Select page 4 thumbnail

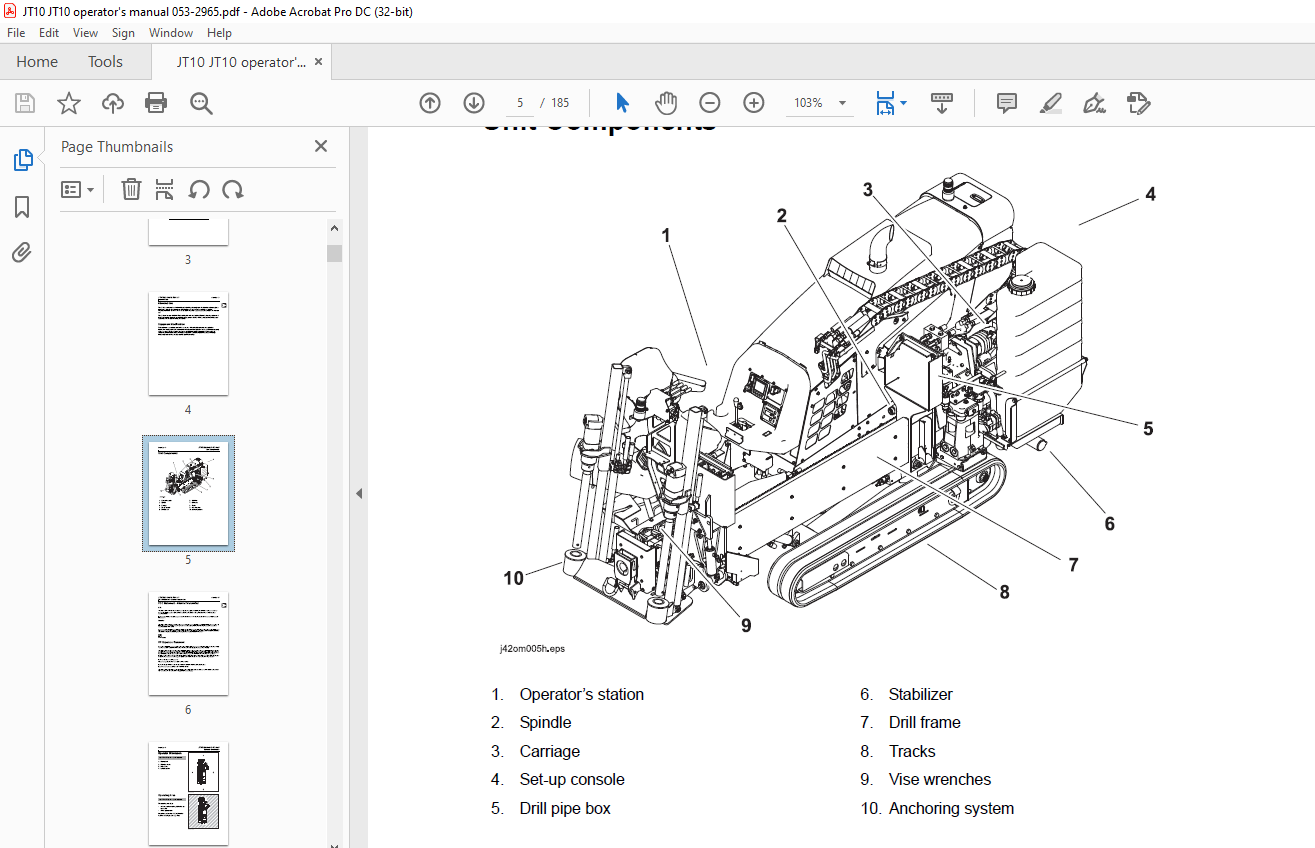click(188, 343)
